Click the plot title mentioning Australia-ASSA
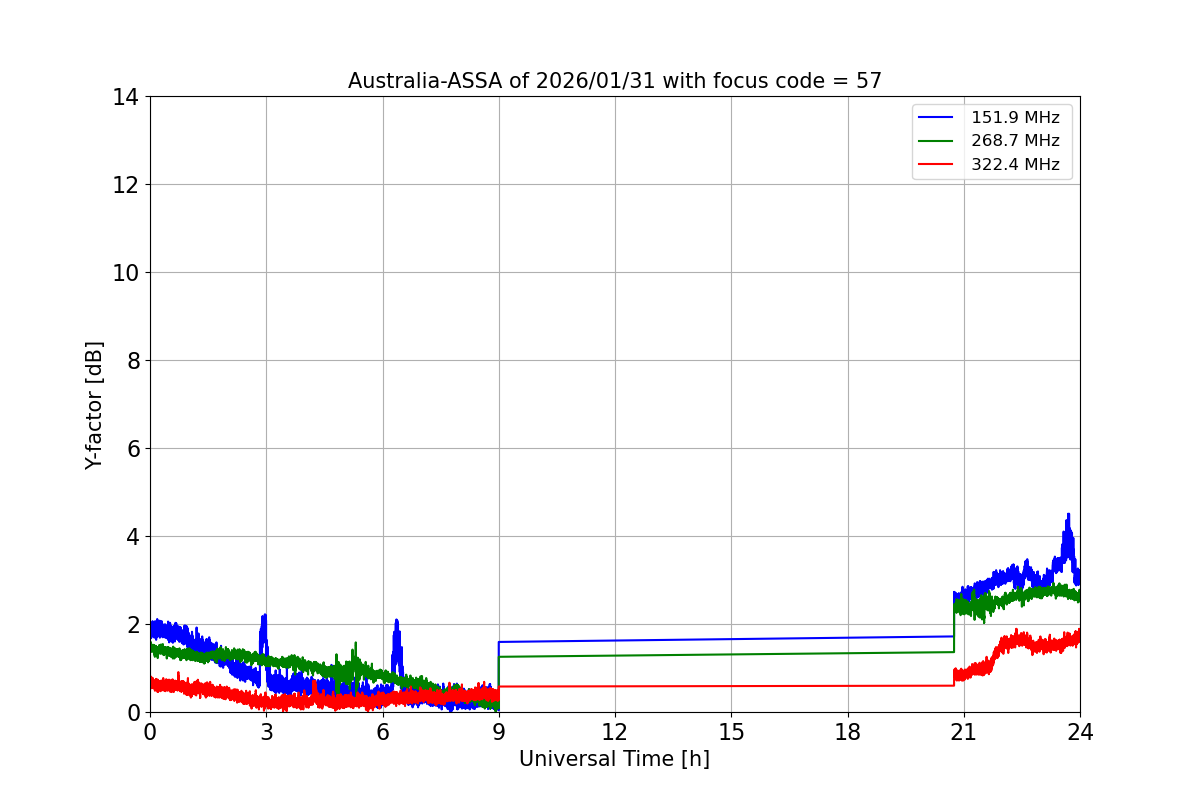The image size is (1200, 800). (x=615, y=81)
